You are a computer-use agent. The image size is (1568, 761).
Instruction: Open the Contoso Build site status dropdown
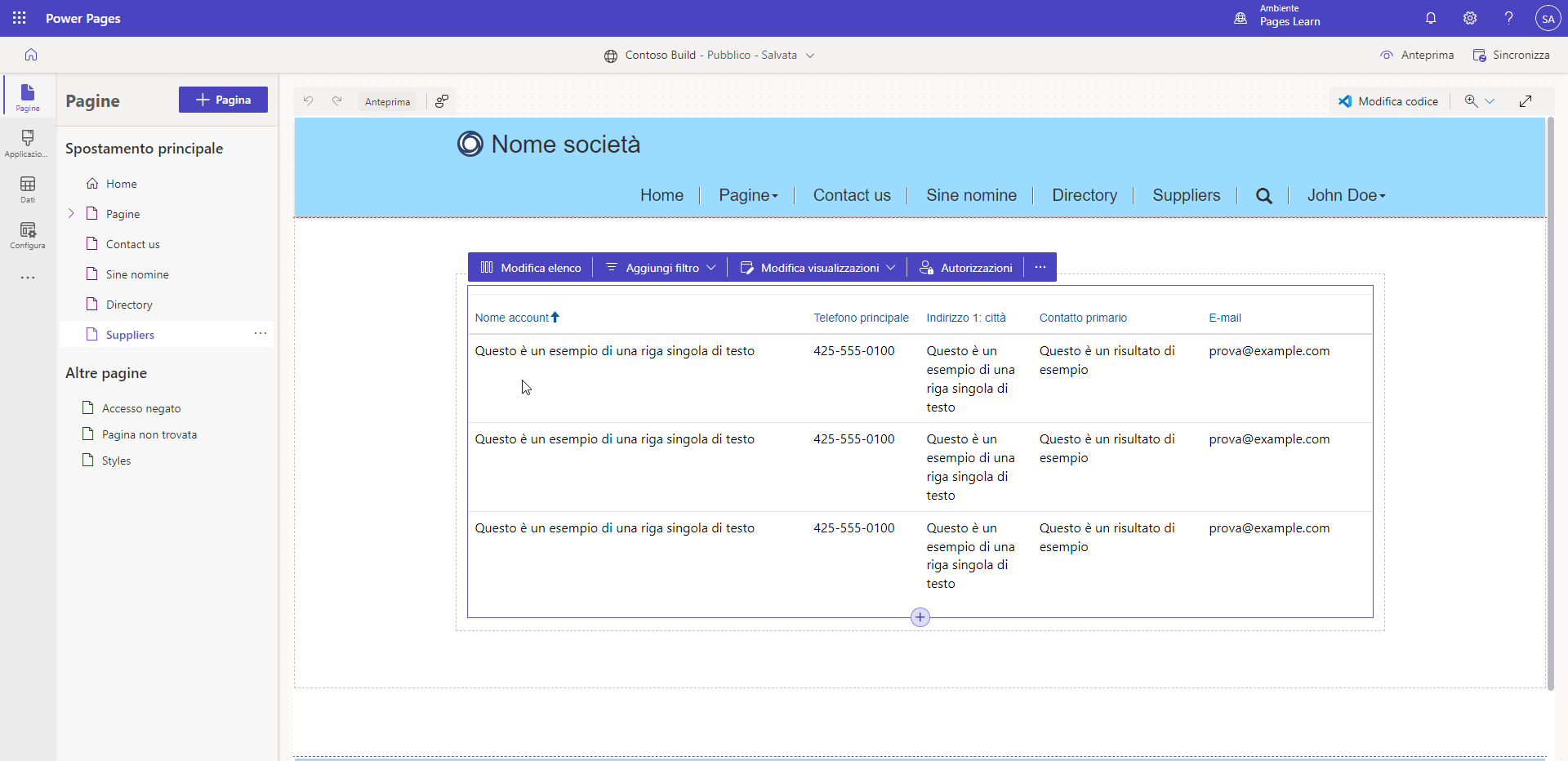[x=810, y=56]
